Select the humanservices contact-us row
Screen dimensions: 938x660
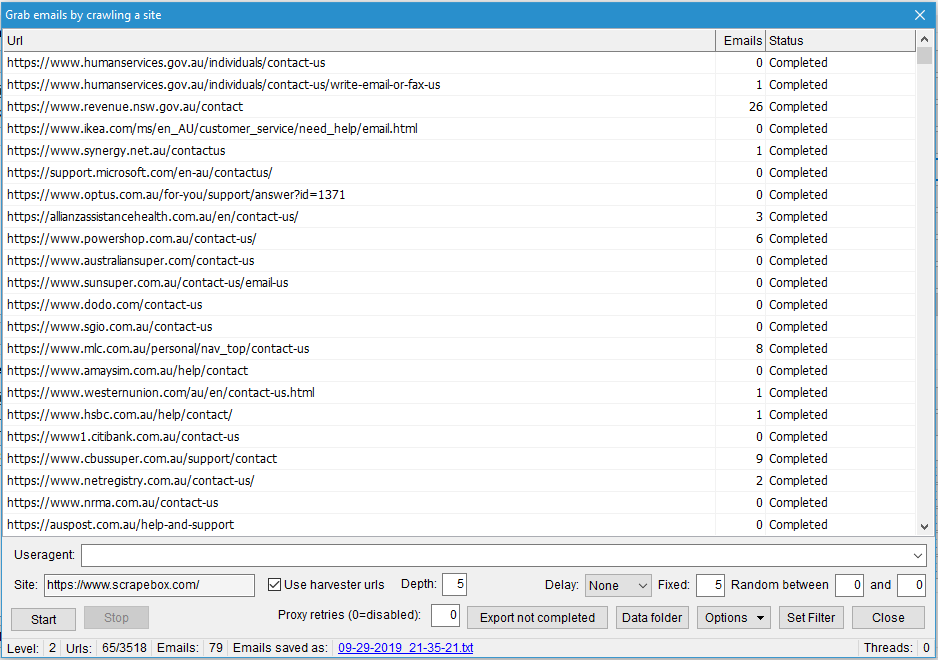(x=459, y=63)
